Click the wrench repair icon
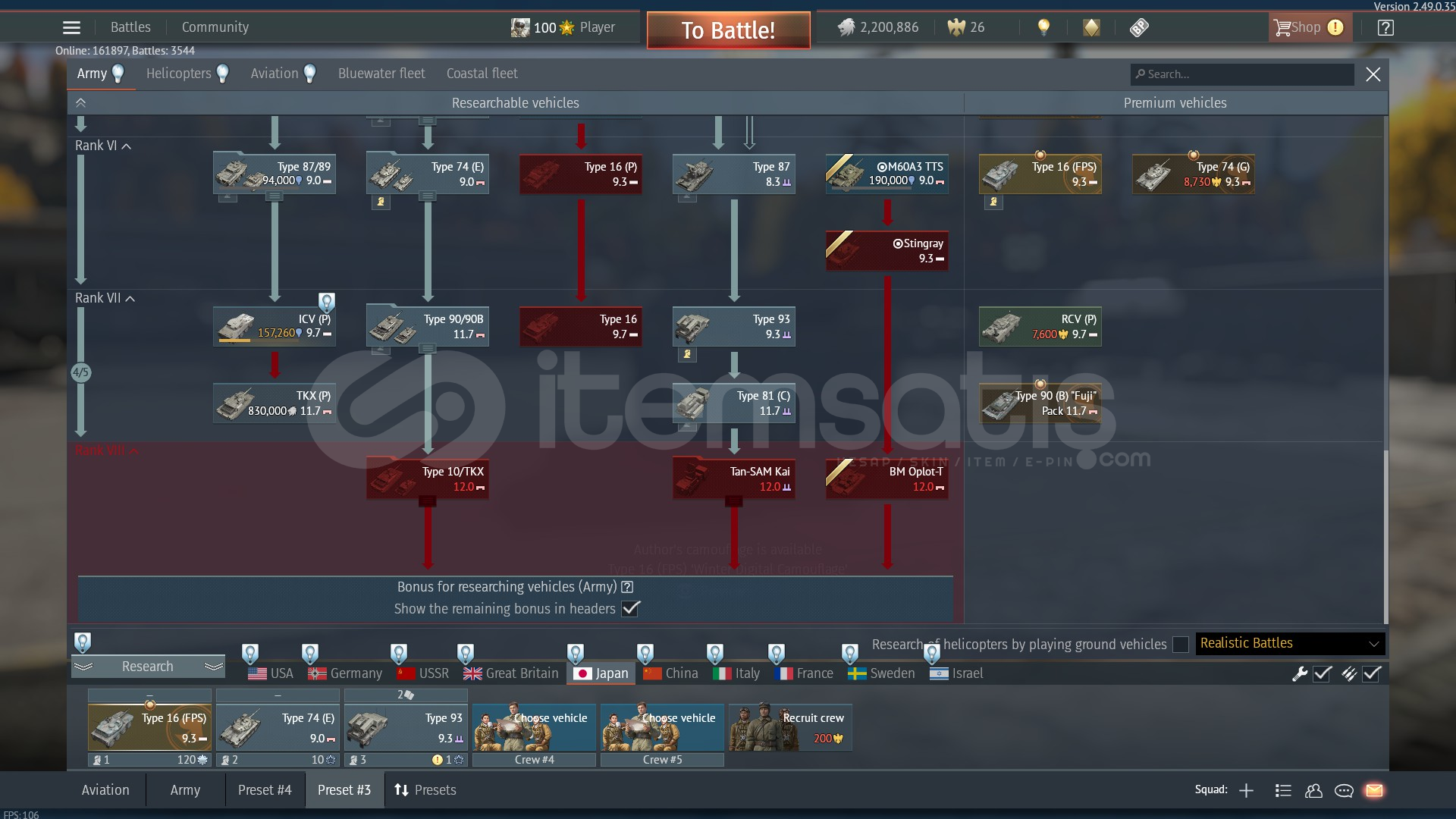The width and height of the screenshot is (1456, 819). coord(1300,673)
